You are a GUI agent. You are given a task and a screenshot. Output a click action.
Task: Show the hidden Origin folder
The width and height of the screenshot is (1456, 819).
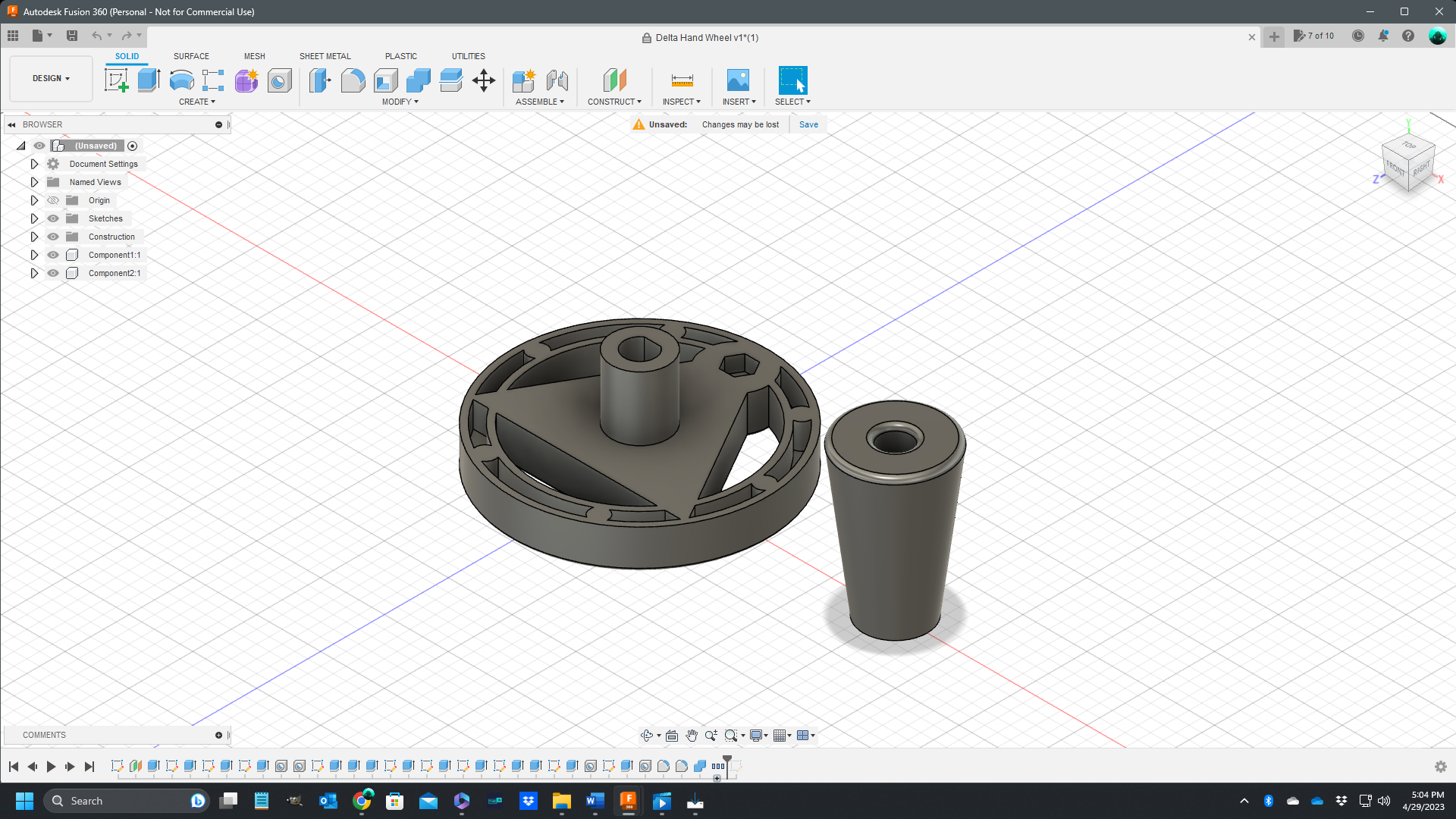click(53, 200)
